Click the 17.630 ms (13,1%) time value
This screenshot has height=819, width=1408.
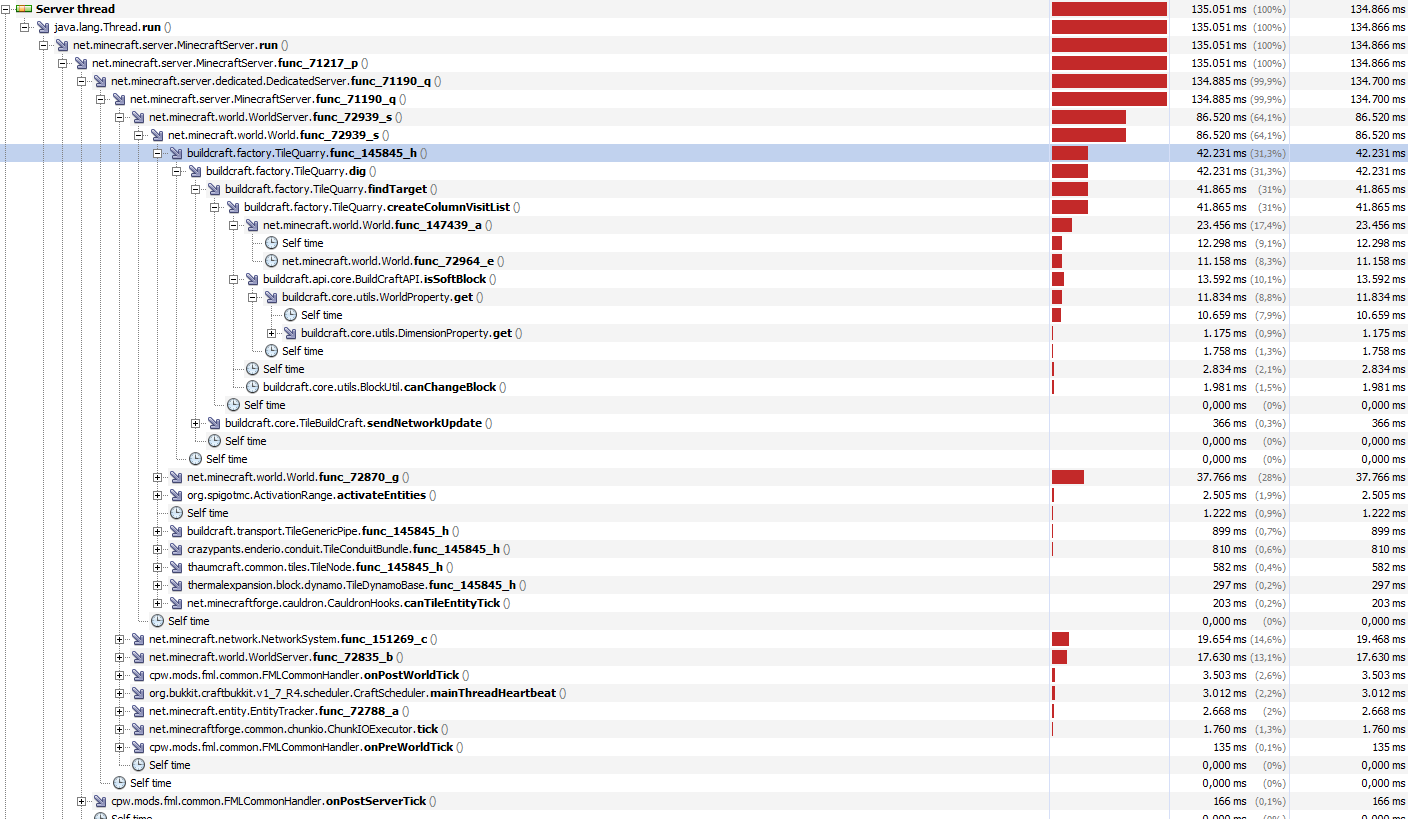pos(1240,657)
